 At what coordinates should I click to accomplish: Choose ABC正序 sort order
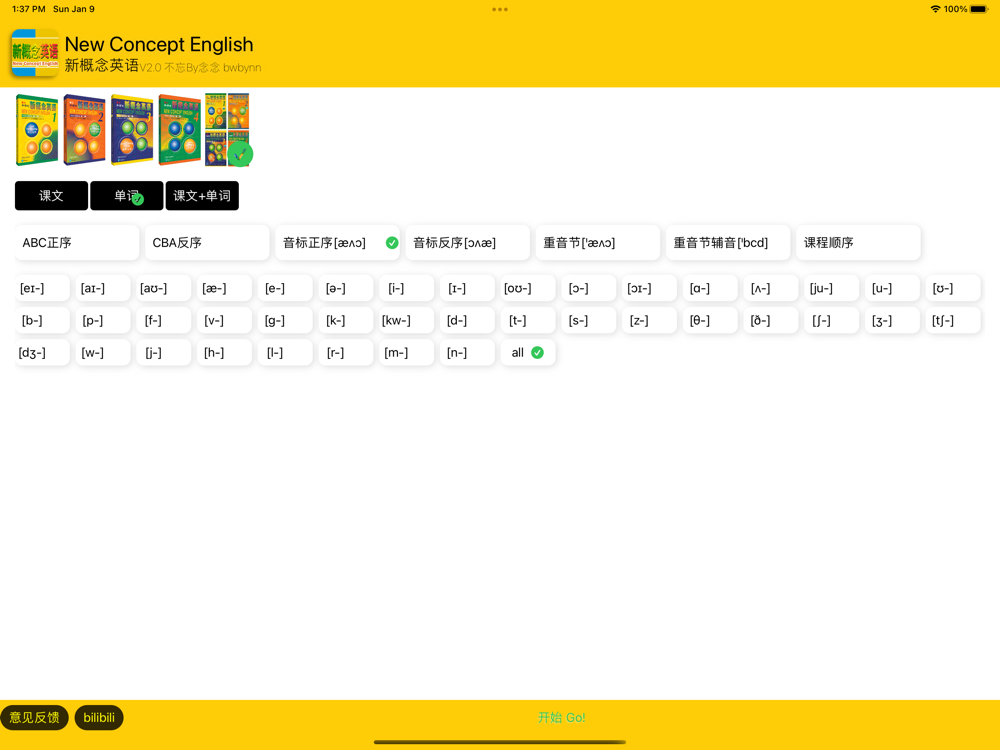click(77, 242)
